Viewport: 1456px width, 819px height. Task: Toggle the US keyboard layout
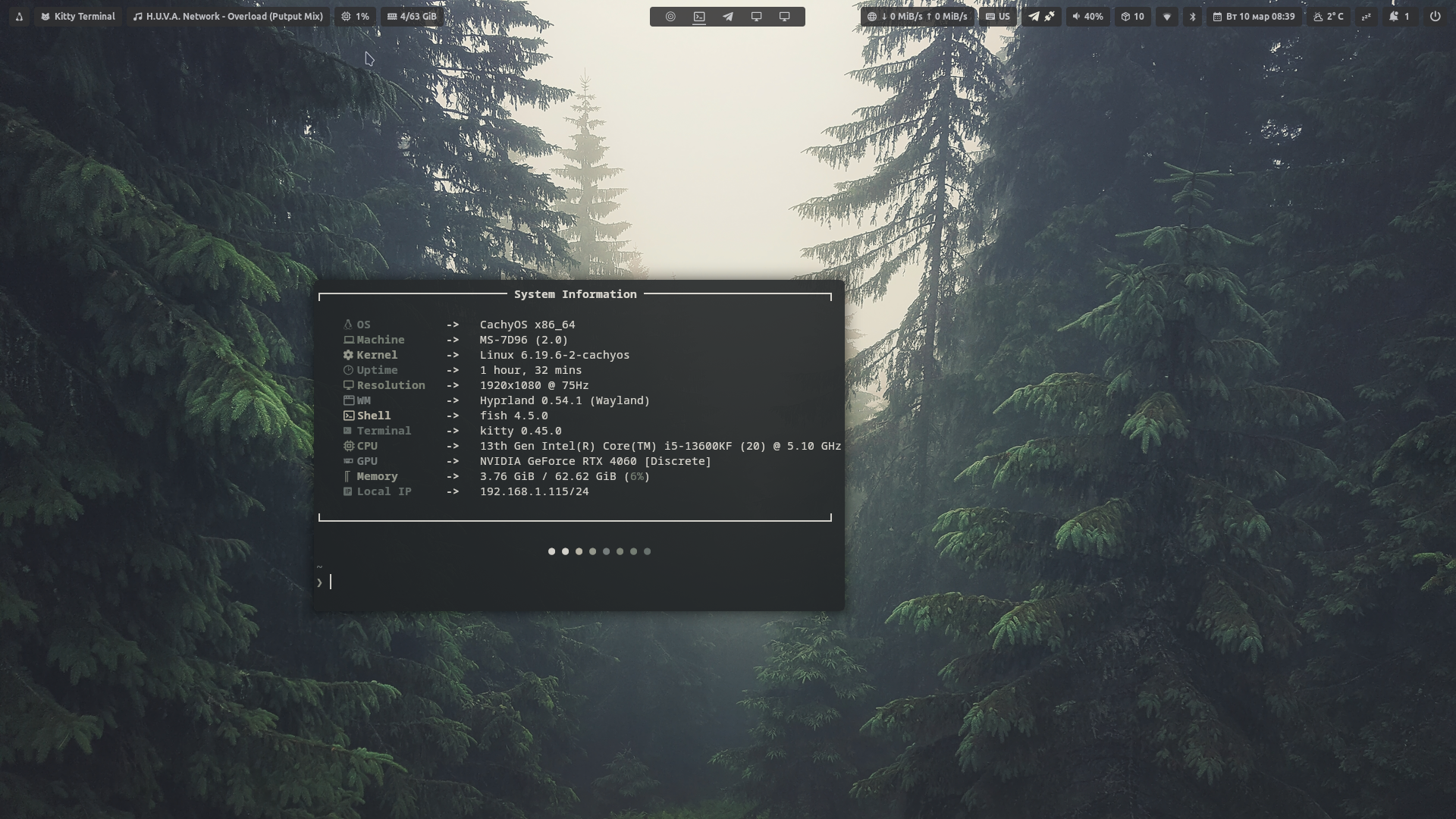pyautogui.click(x=997, y=16)
